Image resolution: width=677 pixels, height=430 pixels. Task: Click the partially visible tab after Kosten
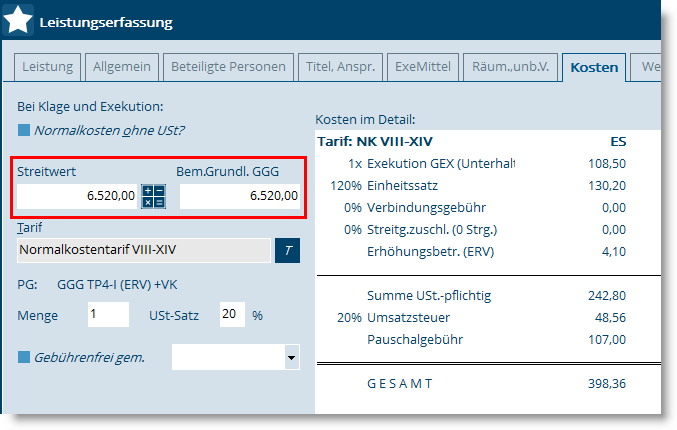[649, 67]
